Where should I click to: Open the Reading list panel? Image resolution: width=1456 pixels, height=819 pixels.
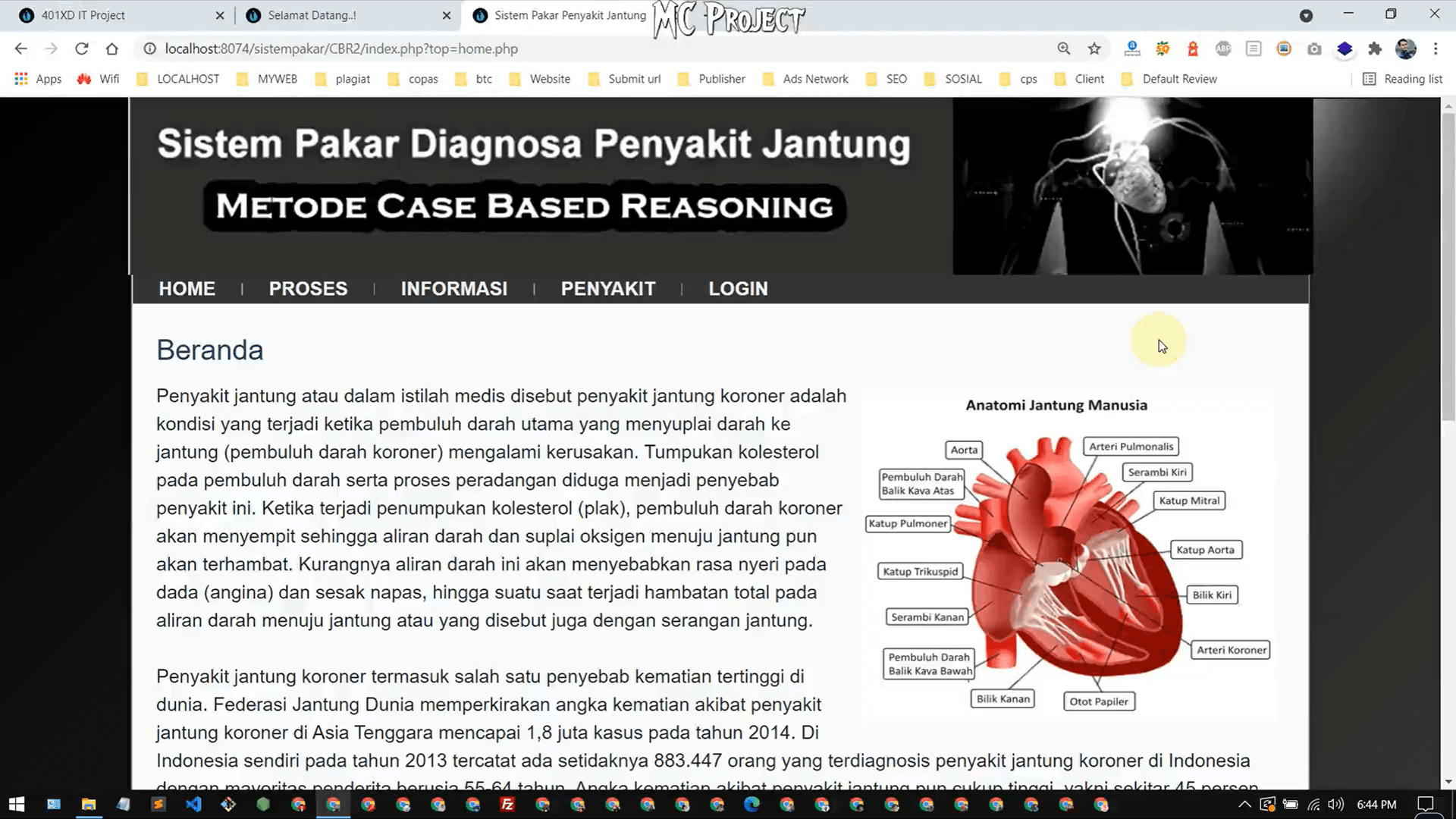point(1403,79)
